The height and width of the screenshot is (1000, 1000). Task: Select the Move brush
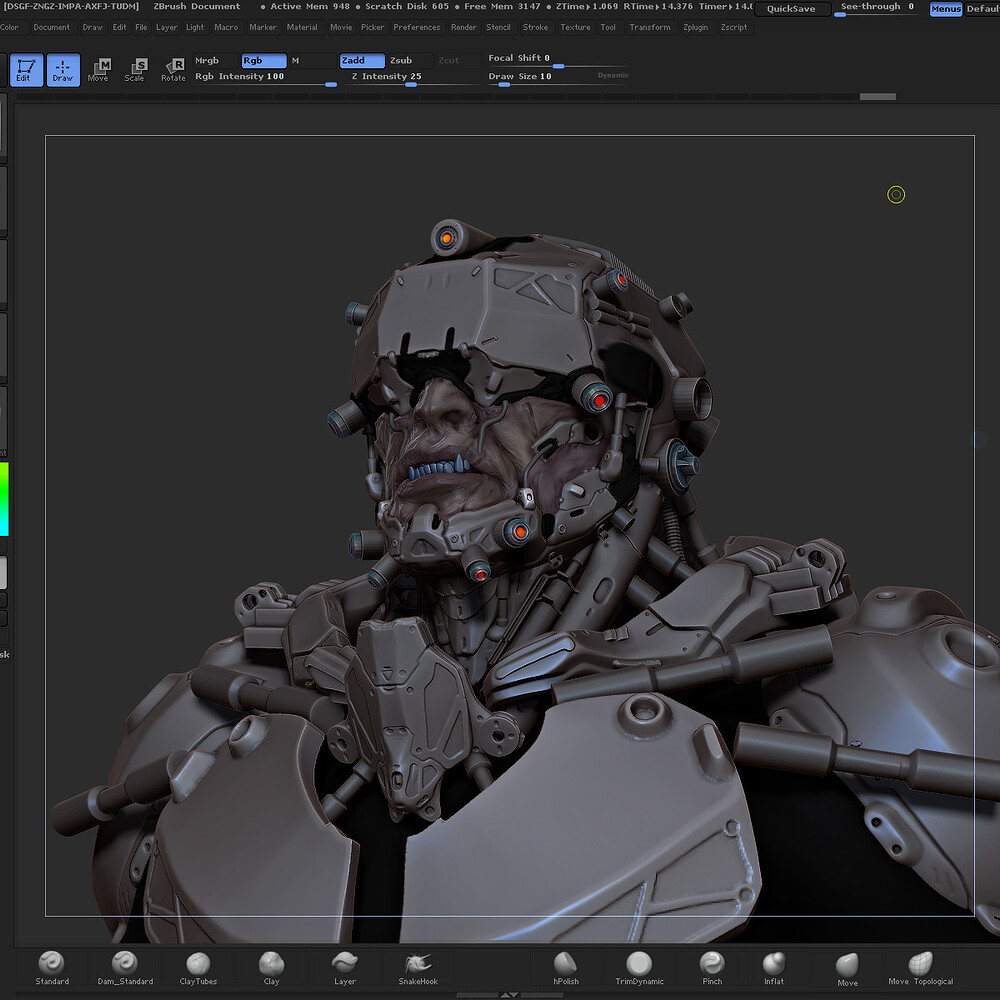tap(847, 969)
